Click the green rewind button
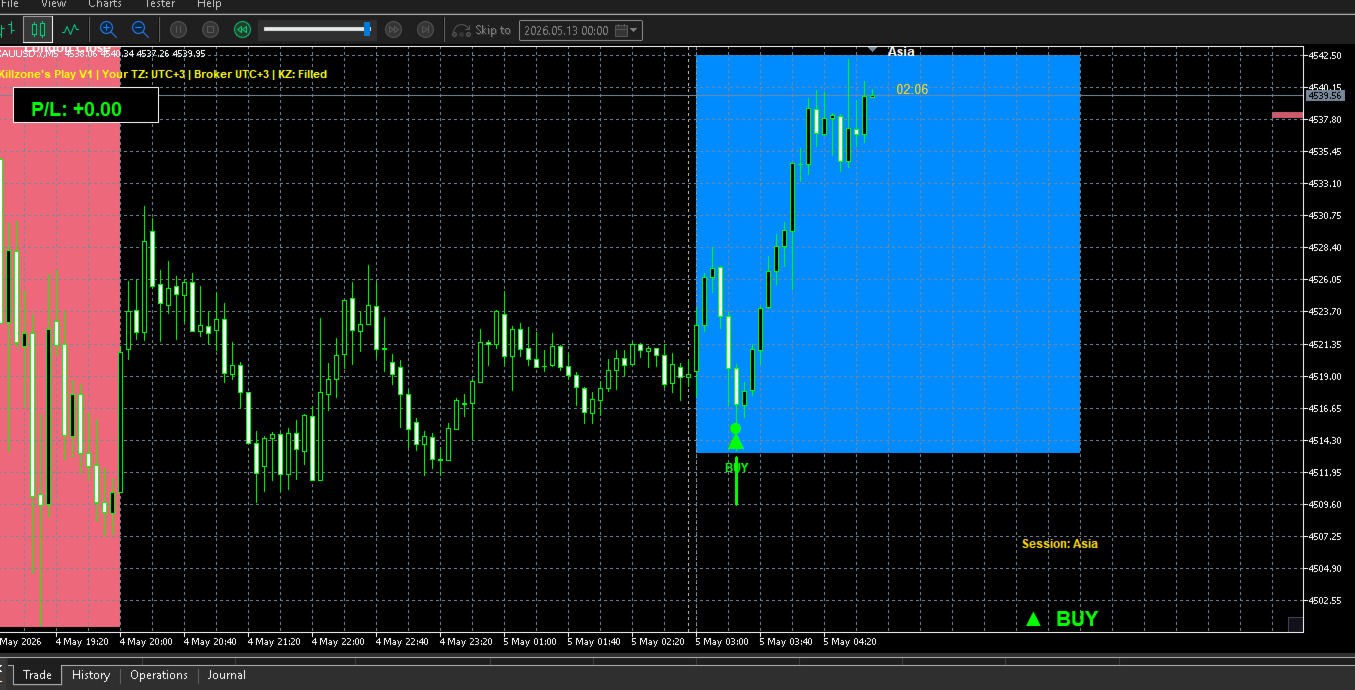1355x690 pixels. [x=242, y=30]
